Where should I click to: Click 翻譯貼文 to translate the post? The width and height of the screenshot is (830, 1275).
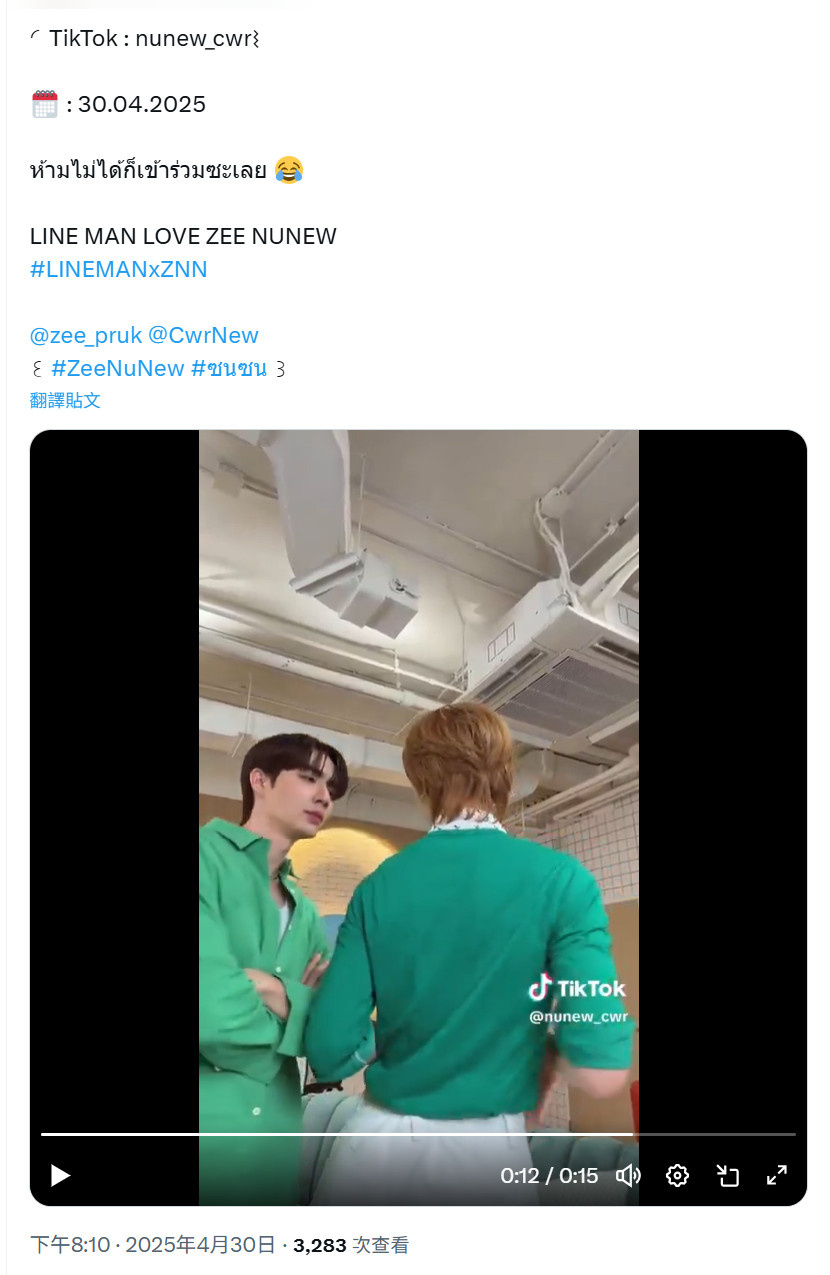pos(65,400)
